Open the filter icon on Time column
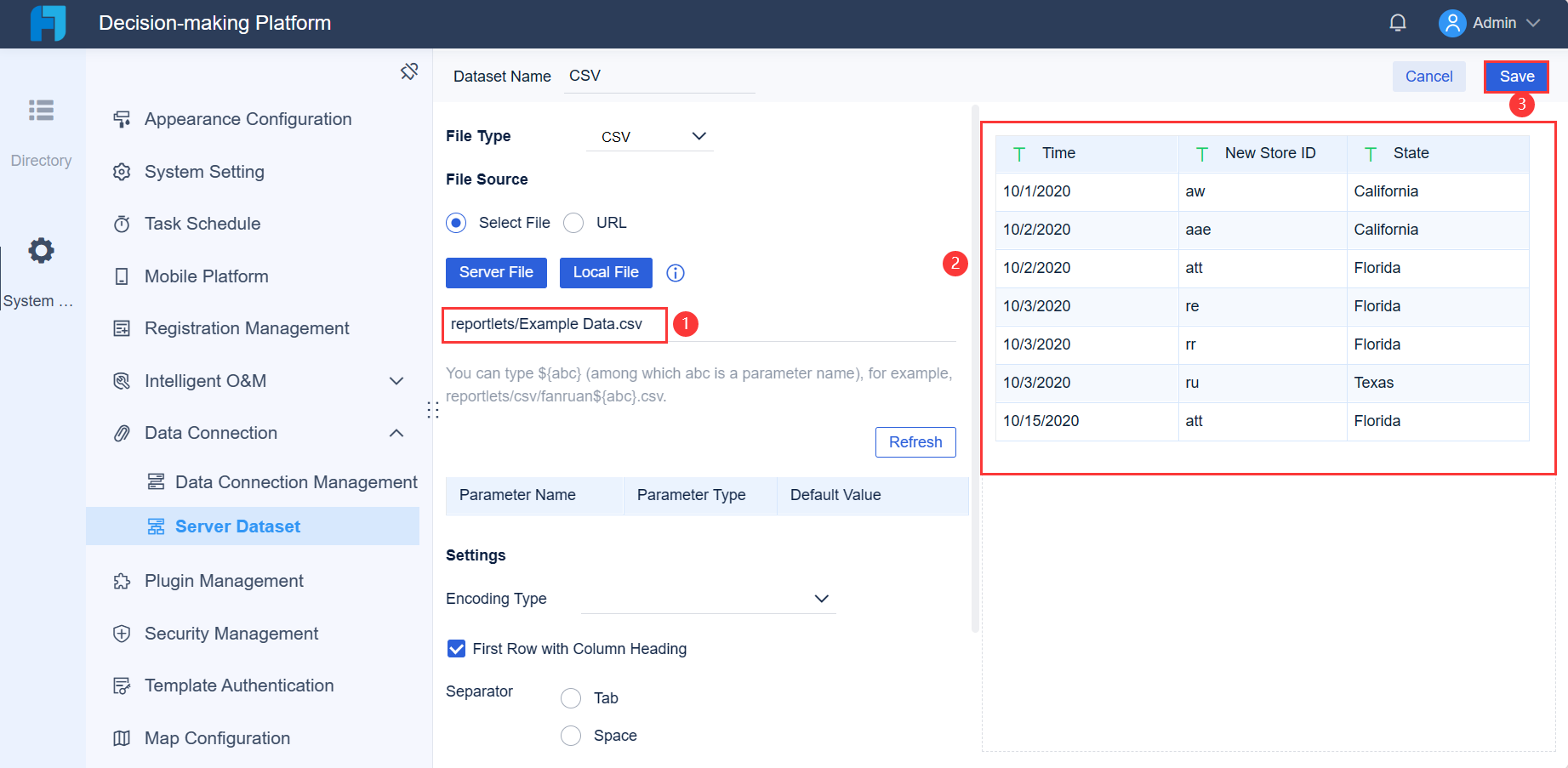Image resolution: width=1568 pixels, height=768 pixels. pyautogui.click(x=1018, y=154)
